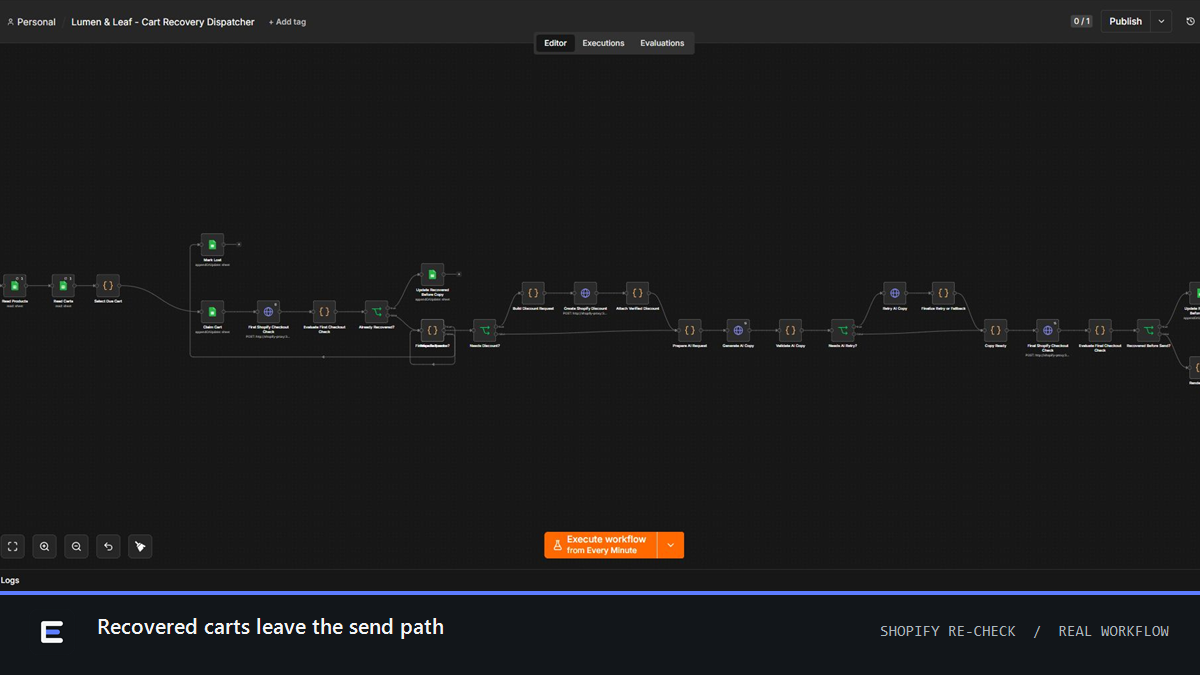
Task: Select the Needs AI Retry? branch node
Action: pos(842,330)
